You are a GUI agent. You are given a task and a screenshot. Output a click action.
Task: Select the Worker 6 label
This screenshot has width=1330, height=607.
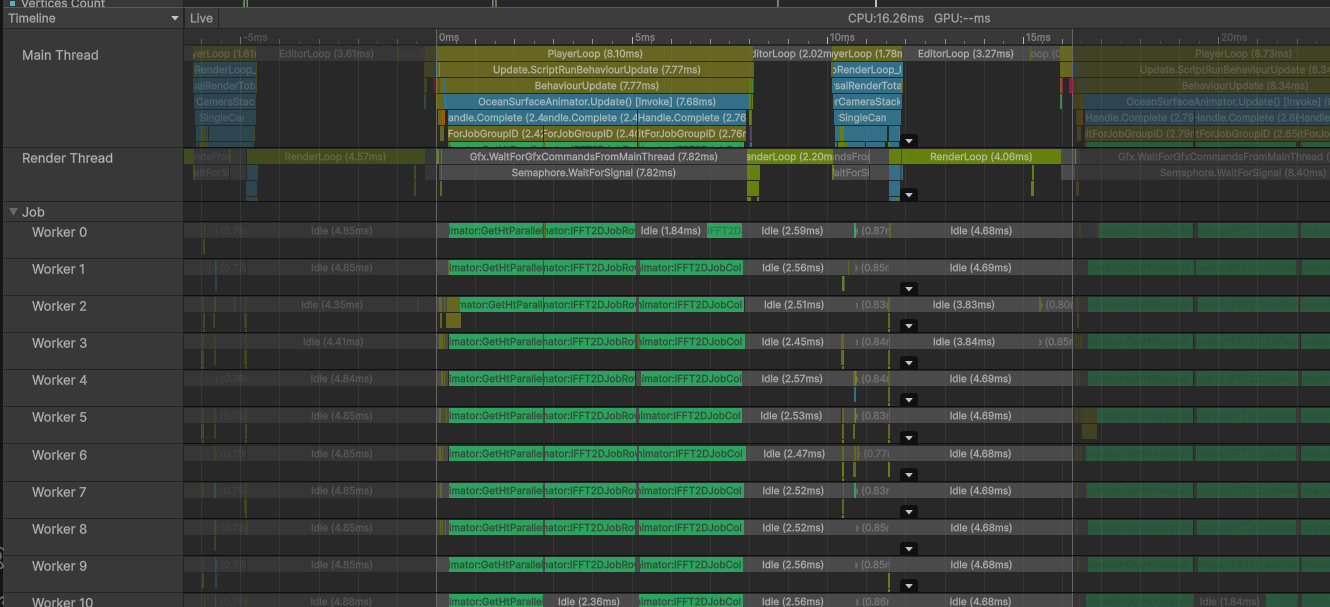coord(59,455)
